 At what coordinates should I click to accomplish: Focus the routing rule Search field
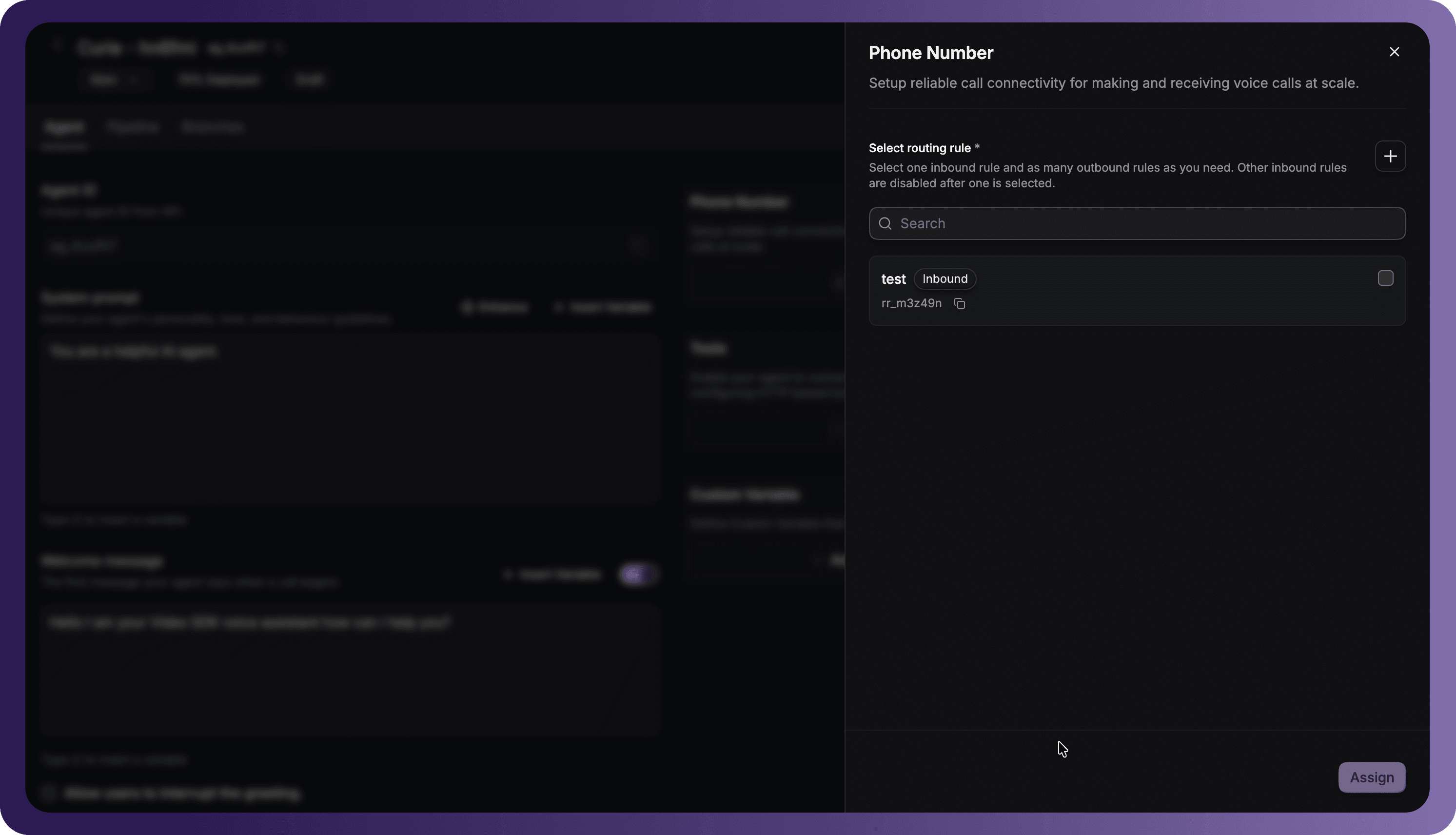[1137, 223]
